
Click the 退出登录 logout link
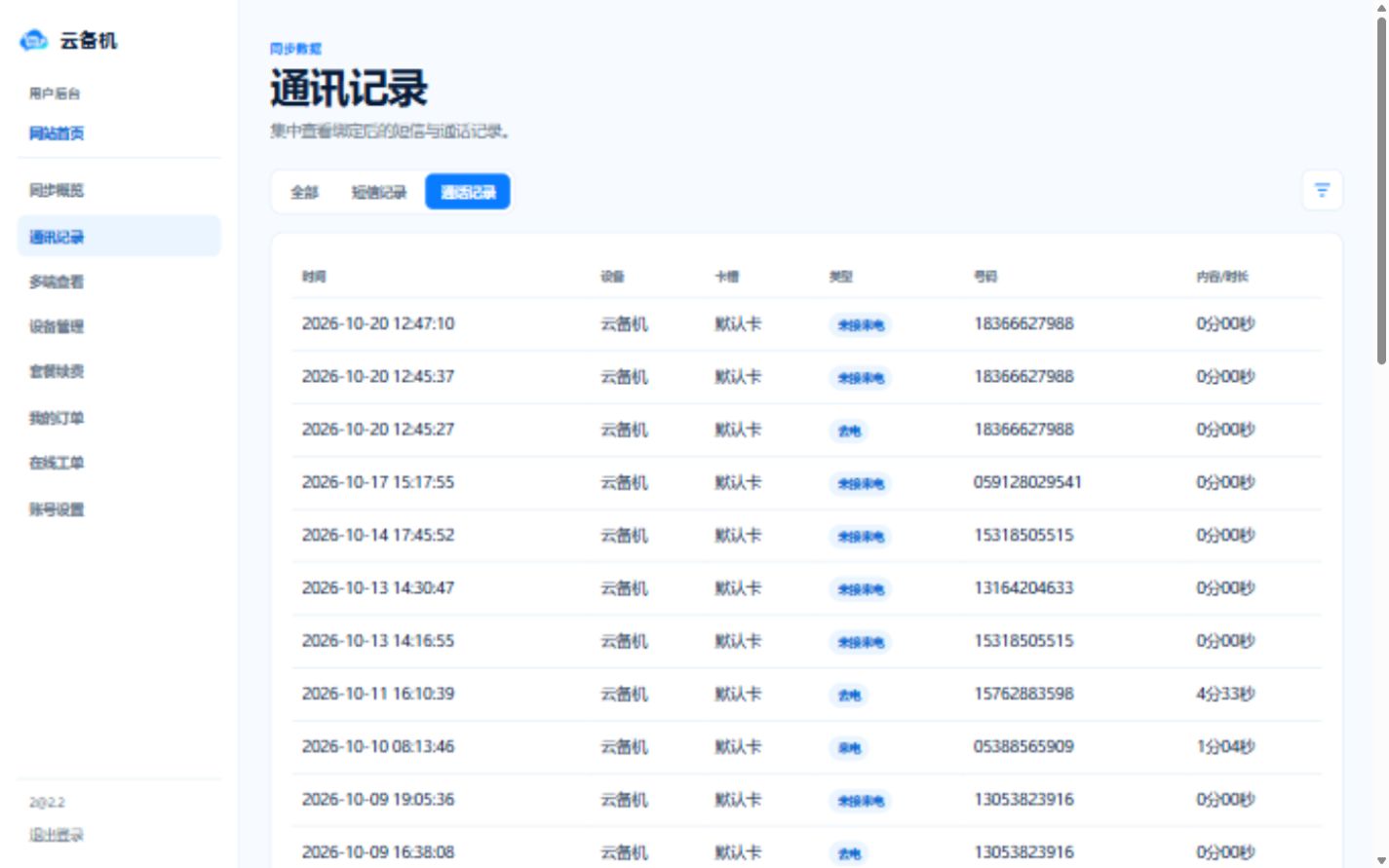pyautogui.click(x=57, y=835)
